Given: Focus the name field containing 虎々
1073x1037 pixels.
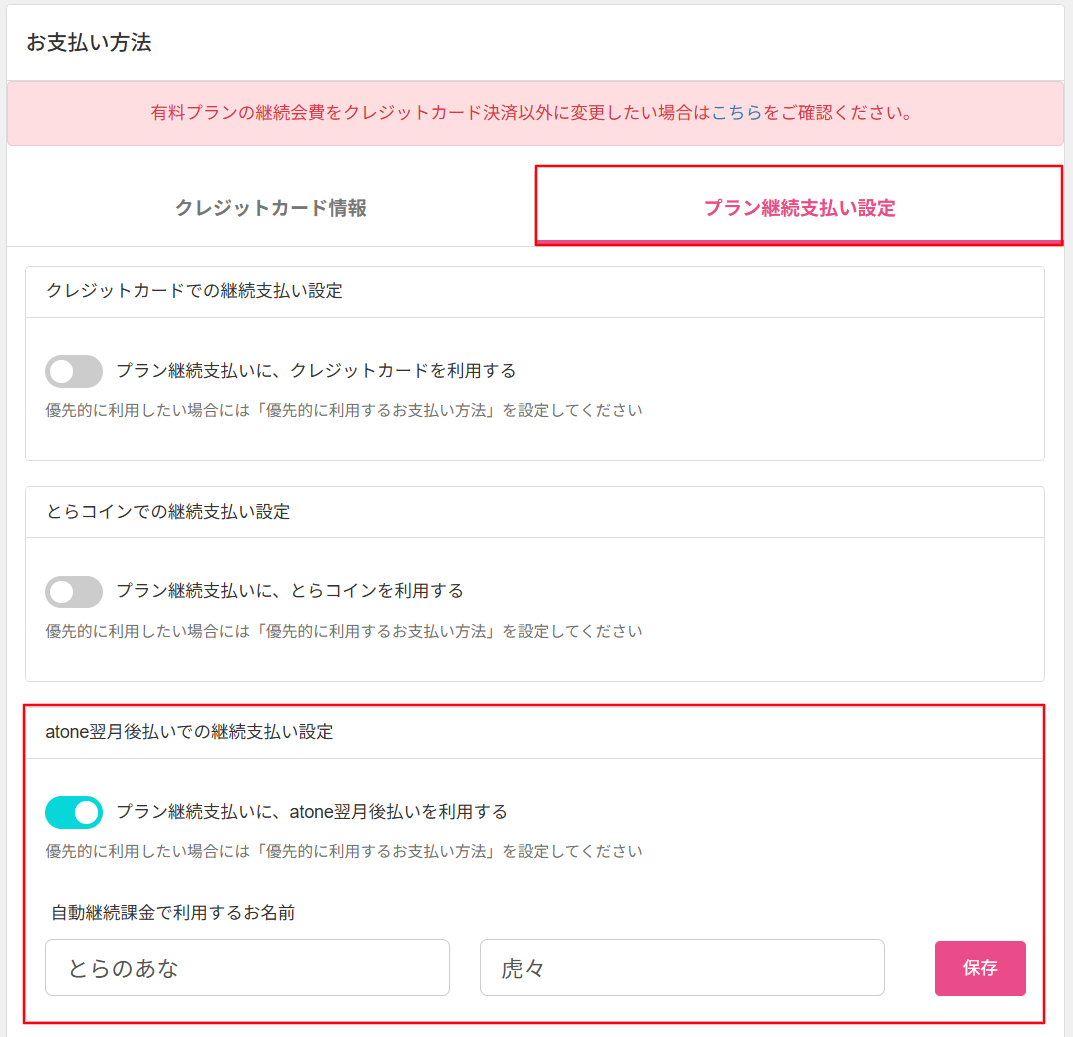Looking at the screenshot, I should point(682,968).
